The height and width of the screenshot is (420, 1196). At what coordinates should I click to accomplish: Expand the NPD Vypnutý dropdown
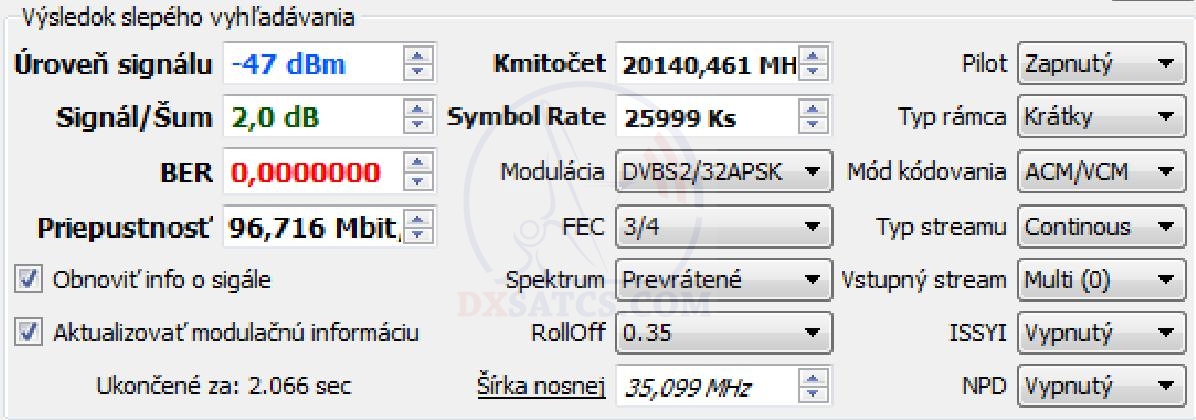pos(1101,387)
